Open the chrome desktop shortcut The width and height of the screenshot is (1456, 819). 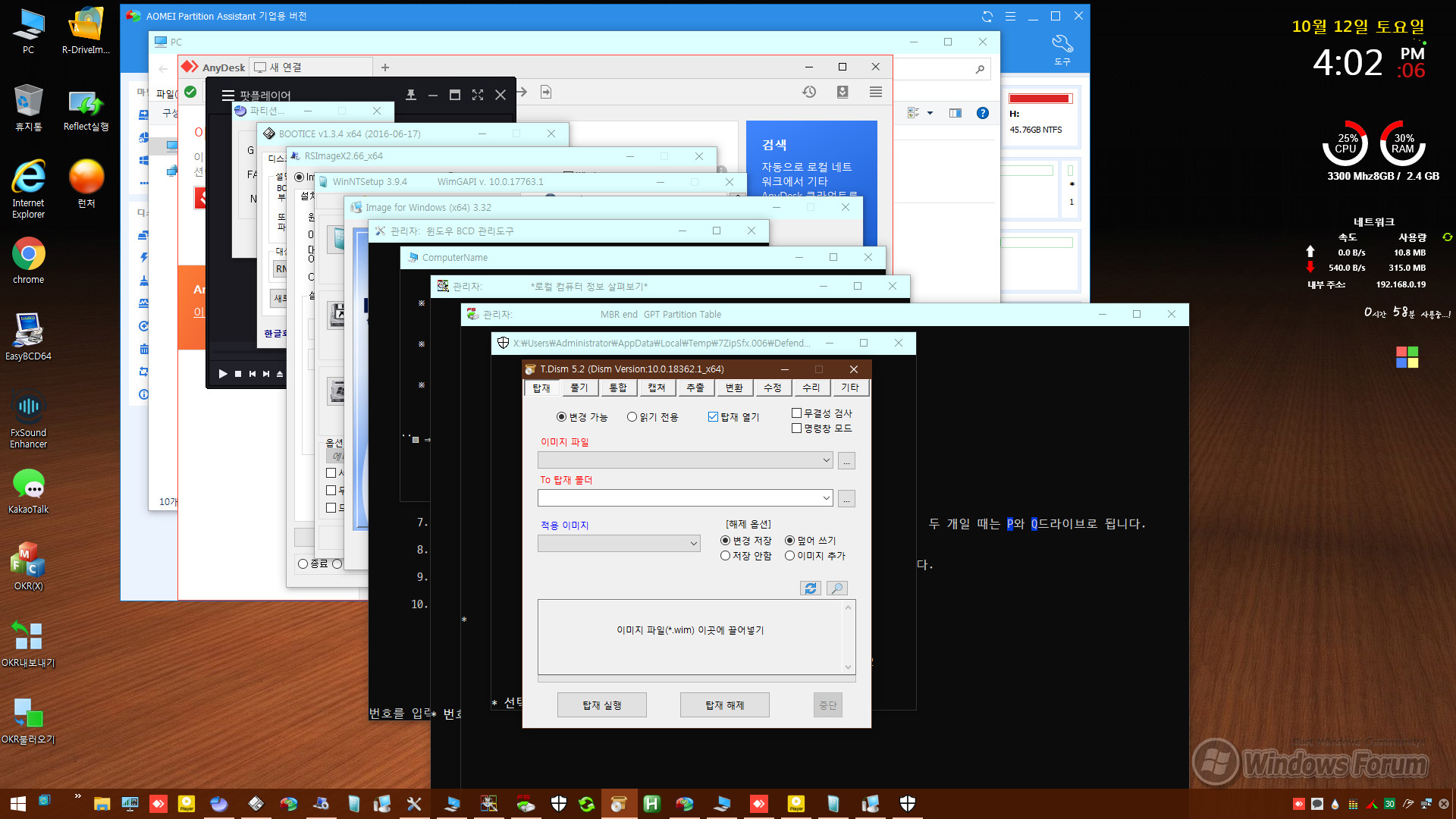point(28,261)
